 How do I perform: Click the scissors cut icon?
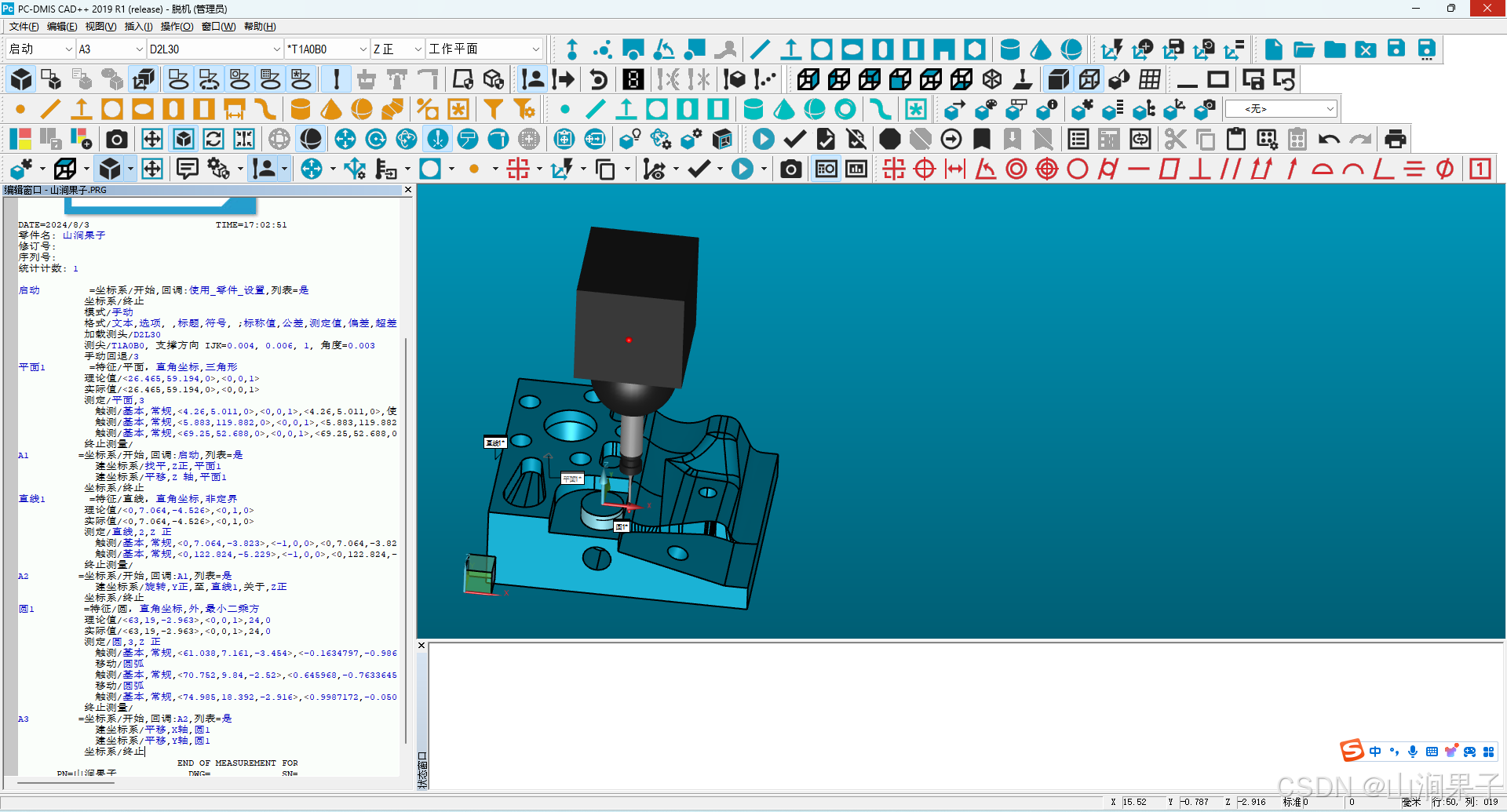1175,140
